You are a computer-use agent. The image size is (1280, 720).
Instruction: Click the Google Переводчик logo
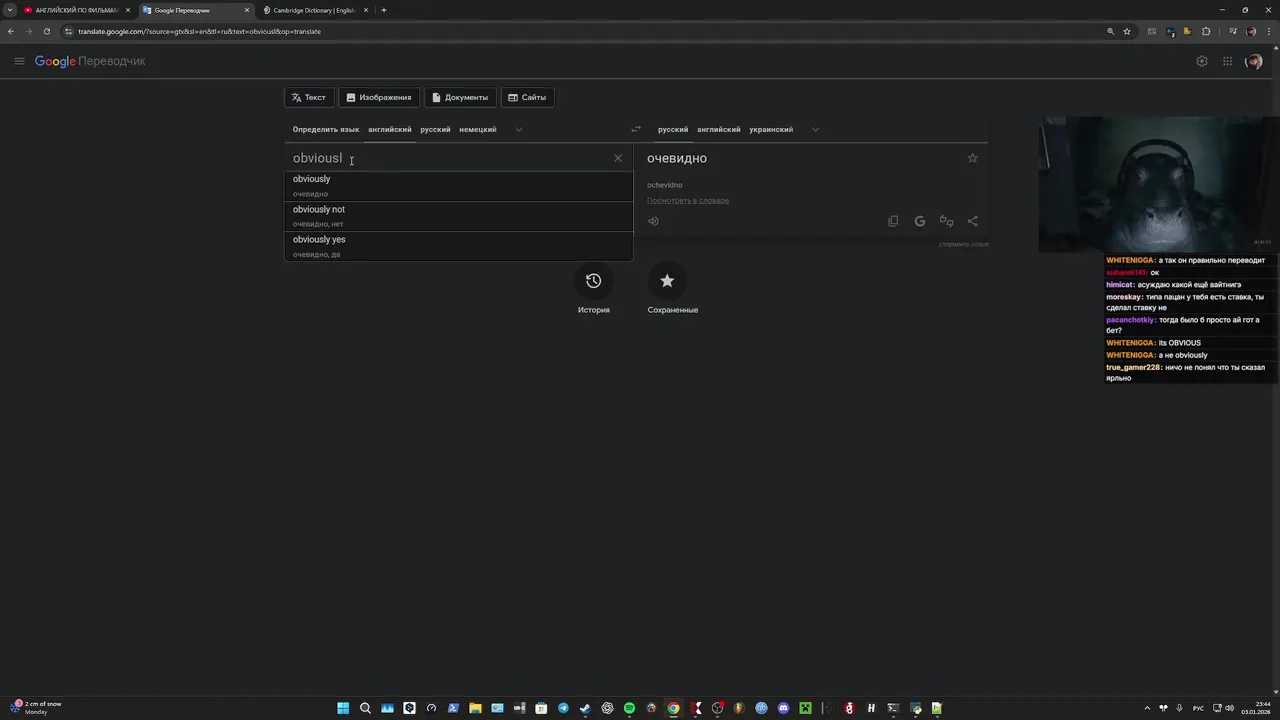[90, 61]
